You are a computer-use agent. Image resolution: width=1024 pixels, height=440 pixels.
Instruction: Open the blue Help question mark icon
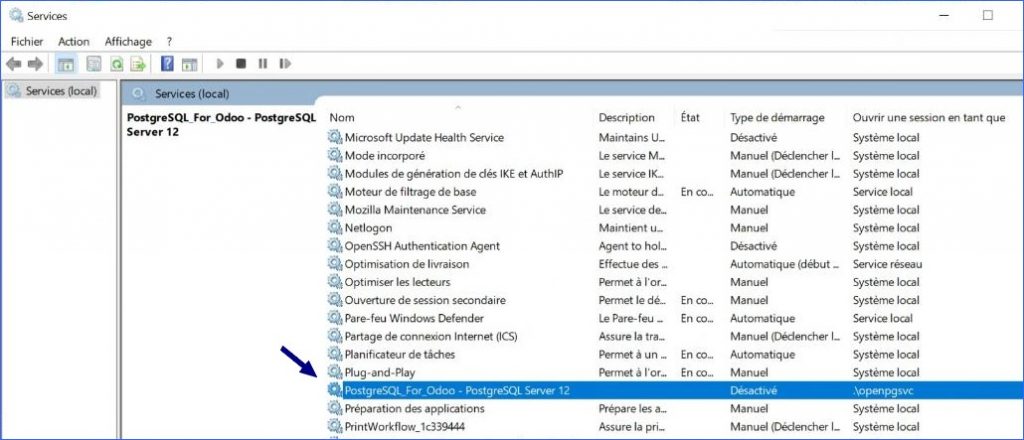click(167, 64)
